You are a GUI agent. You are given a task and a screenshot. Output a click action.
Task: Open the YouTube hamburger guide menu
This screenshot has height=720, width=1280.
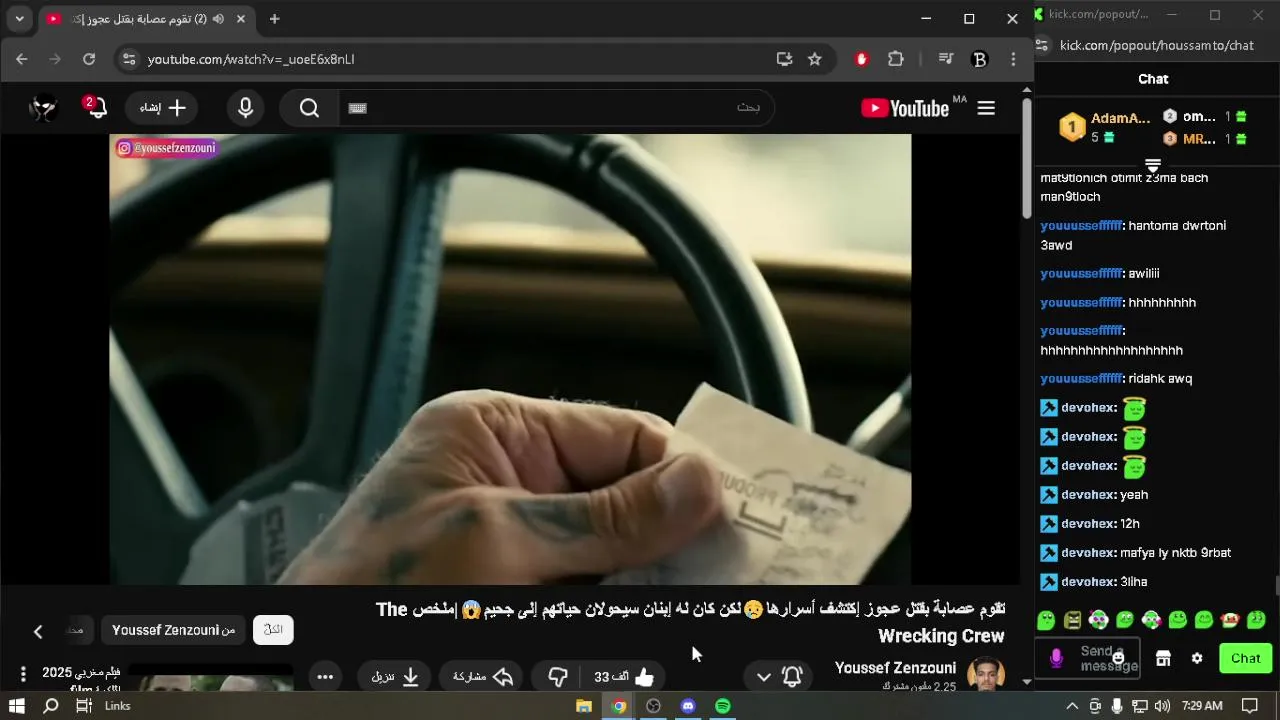(x=986, y=108)
